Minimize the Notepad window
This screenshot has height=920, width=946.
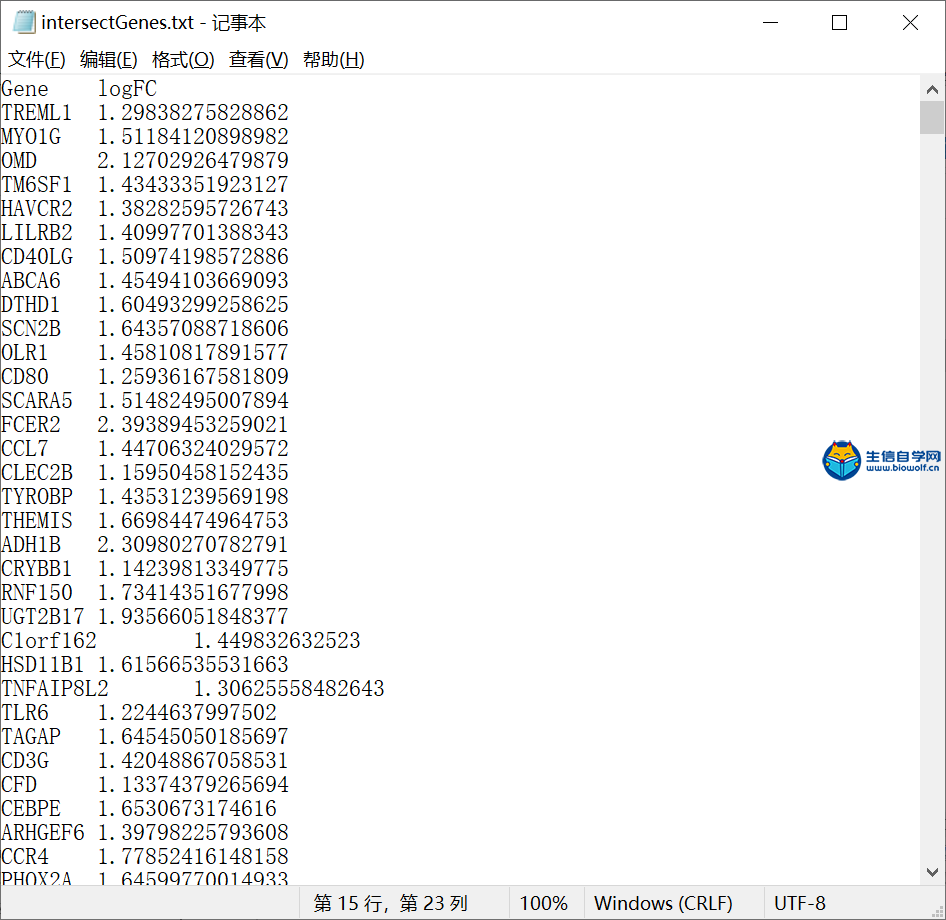pos(770,23)
